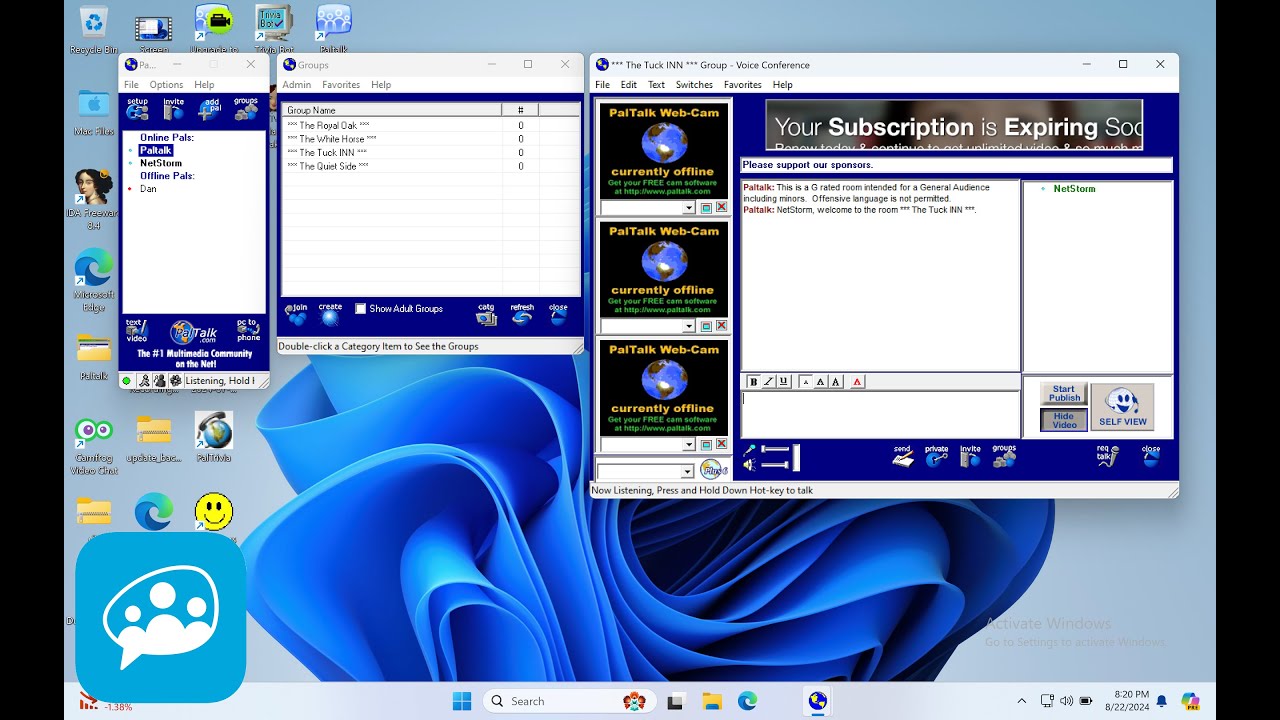Viewport: 1280px width, 720px height.
Task: Toggle italic text formatting
Action: pyautogui.click(x=768, y=382)
